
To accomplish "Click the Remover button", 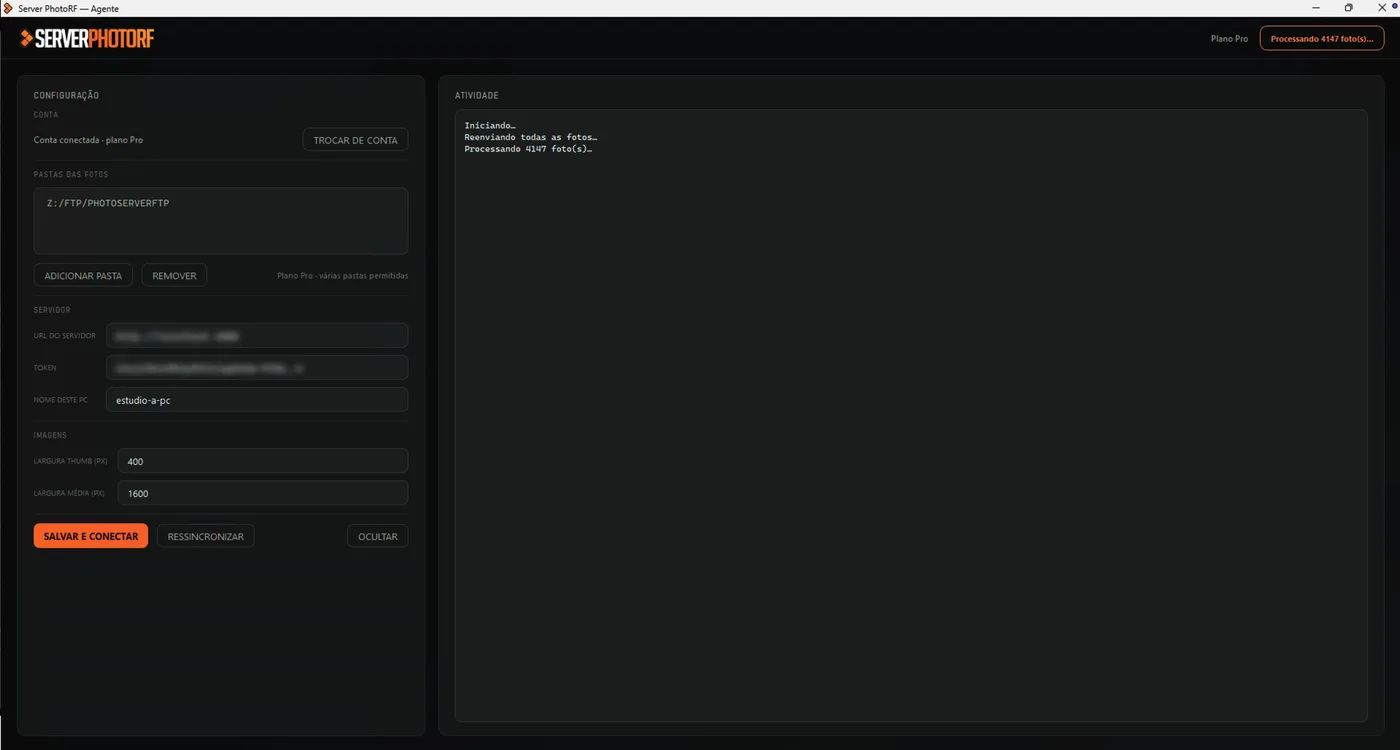I will click(174, 275).
